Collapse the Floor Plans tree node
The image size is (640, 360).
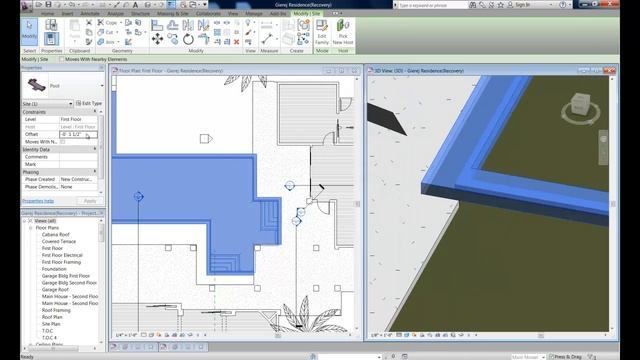click(31, 228)
